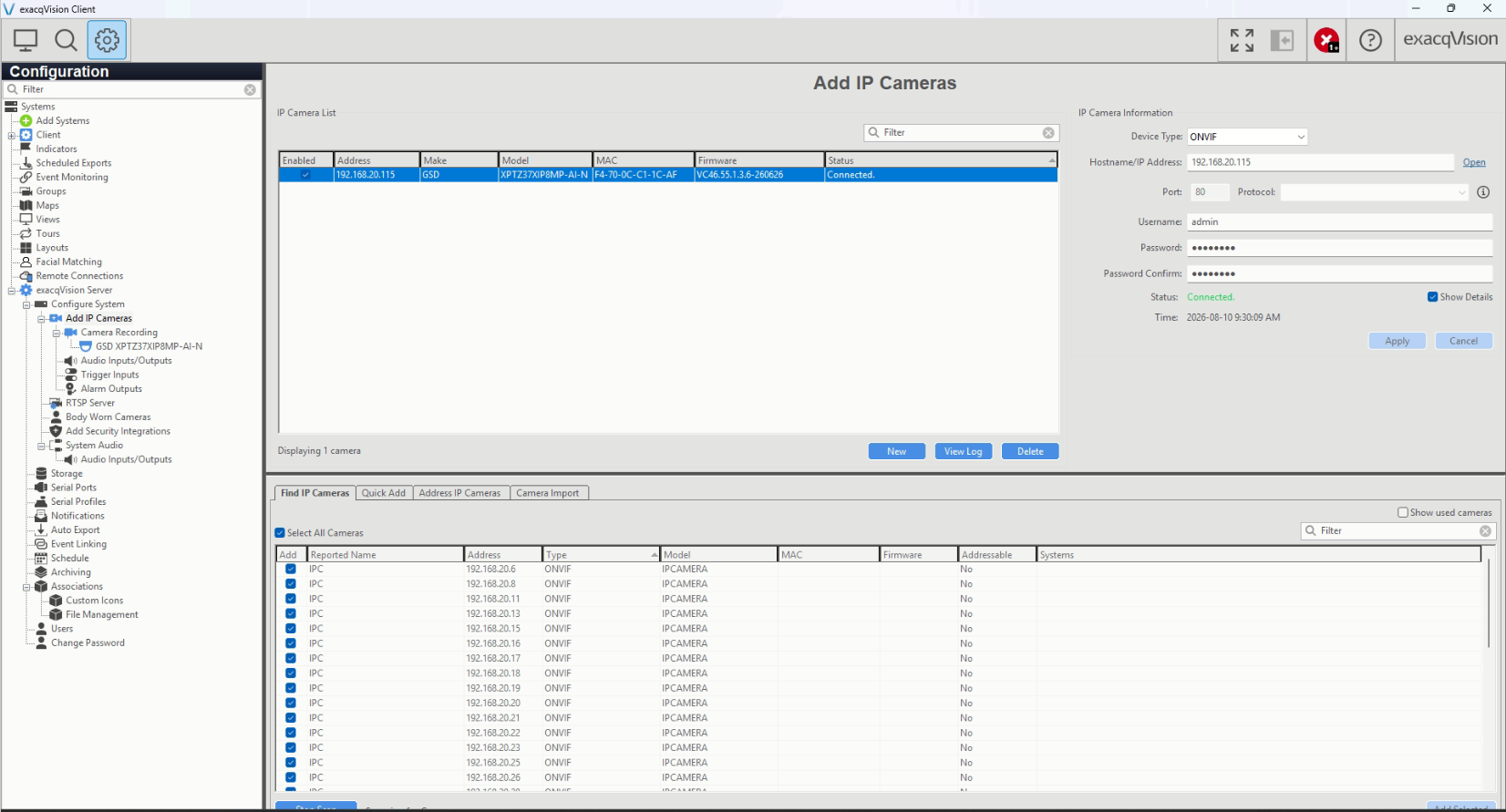Collapse the Client tree node
The image size is (1506, 812).
click(12, 135)
